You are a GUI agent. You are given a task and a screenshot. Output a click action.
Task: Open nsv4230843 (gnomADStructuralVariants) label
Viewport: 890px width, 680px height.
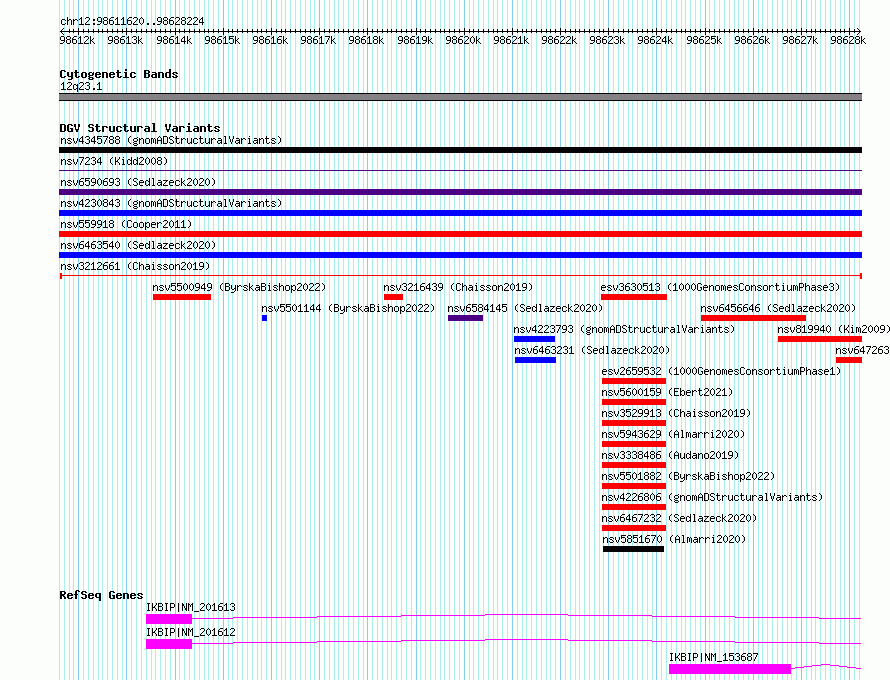[x=171, y=203]
